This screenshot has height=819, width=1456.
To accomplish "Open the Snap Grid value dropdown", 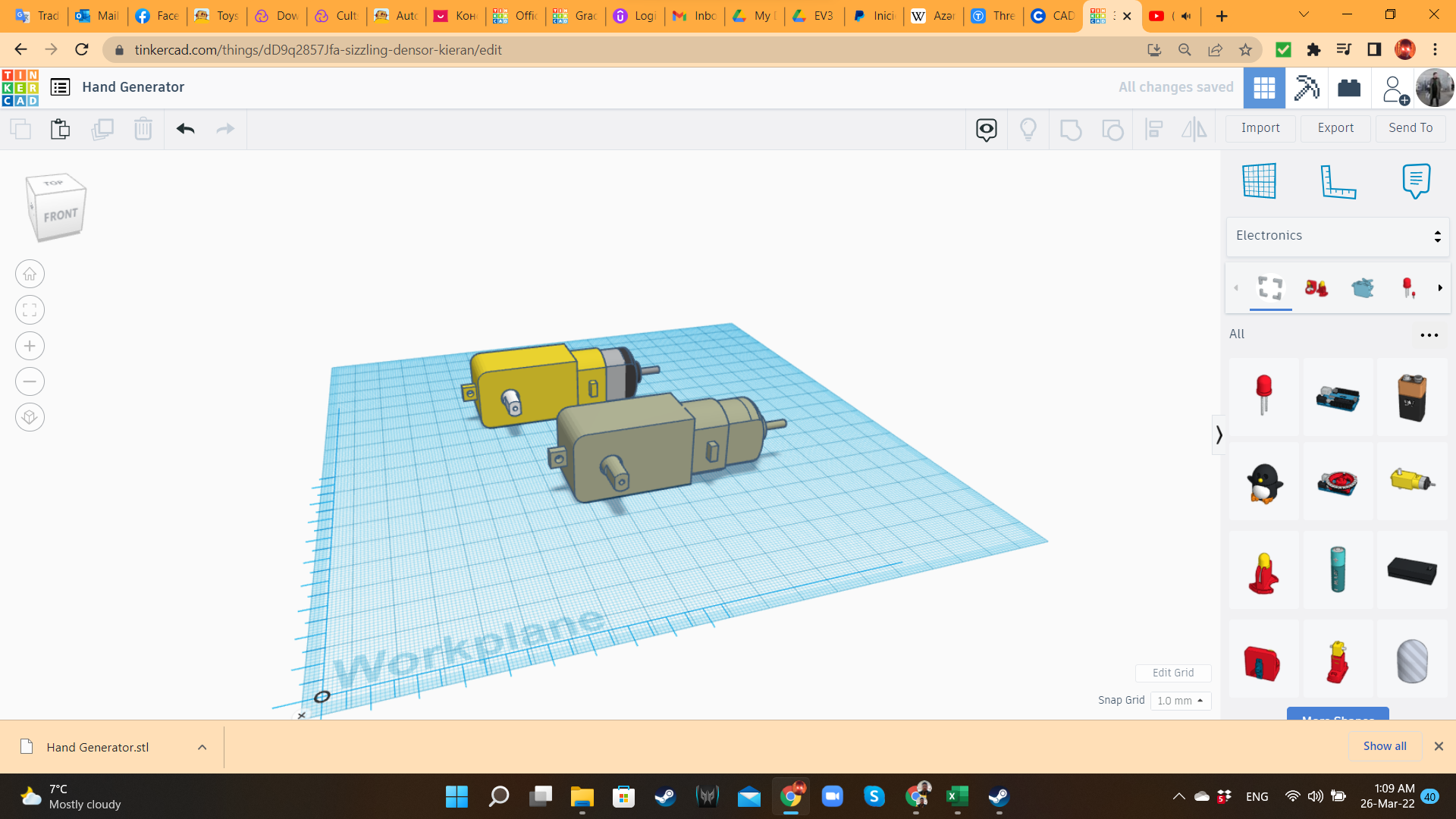I will click(1180, 701).
